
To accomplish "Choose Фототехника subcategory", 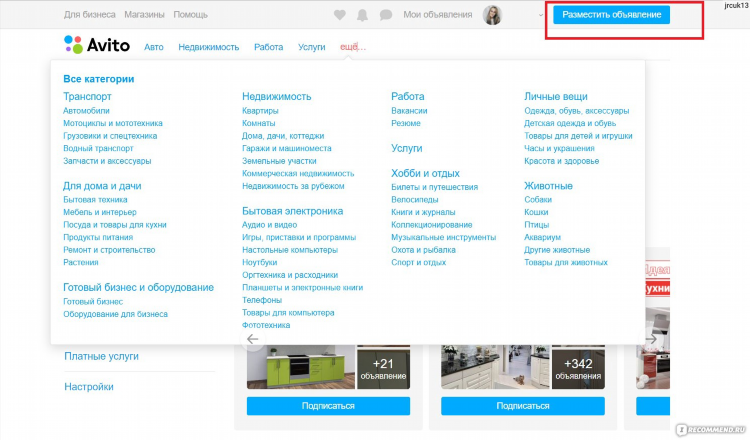I will point(266,325).
